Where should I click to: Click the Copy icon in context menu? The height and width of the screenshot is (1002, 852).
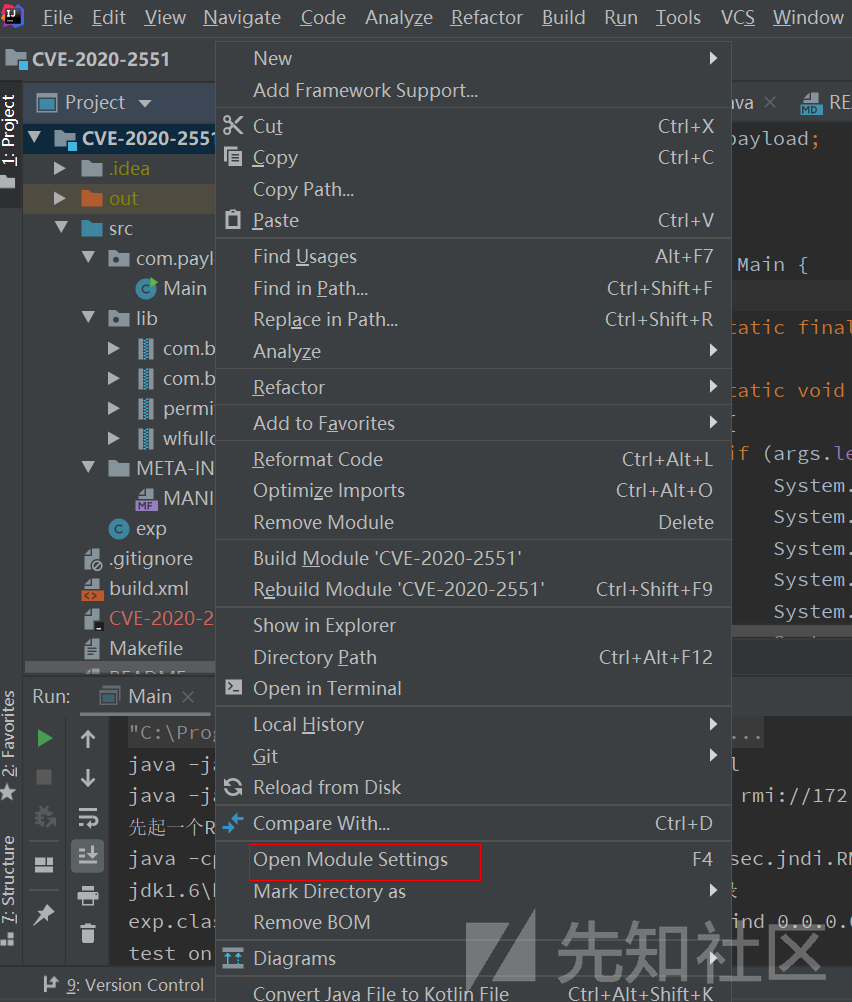(x=233, y=157)
